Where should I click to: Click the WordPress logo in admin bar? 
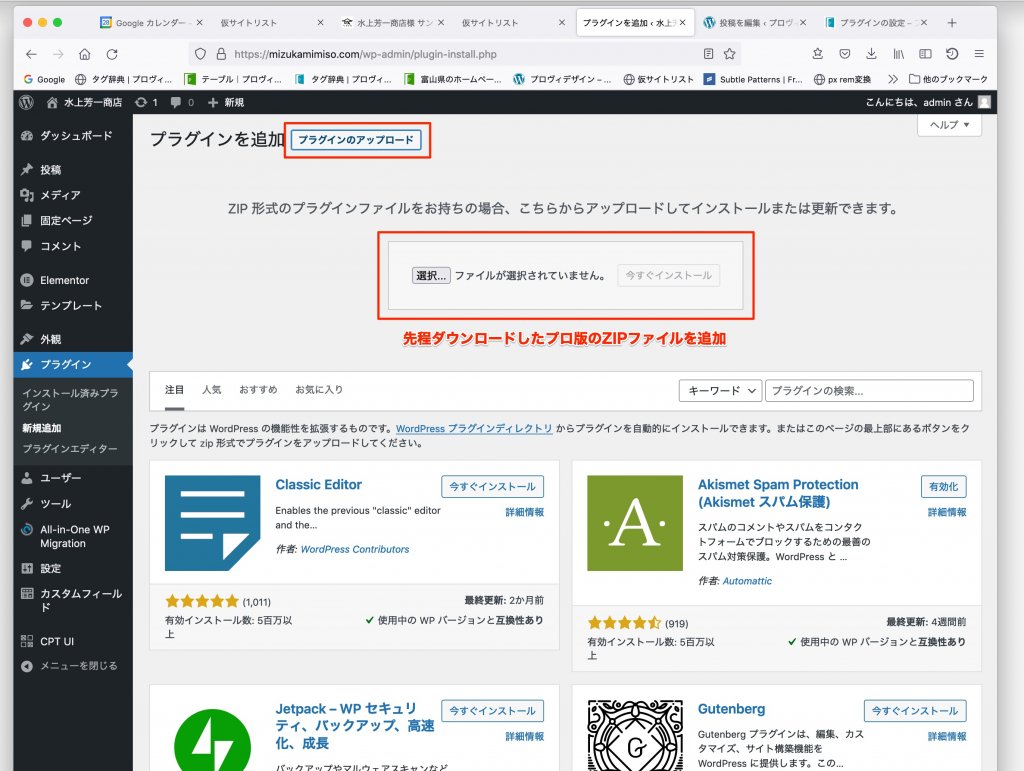pyautogui.click(x=27, y=102)
